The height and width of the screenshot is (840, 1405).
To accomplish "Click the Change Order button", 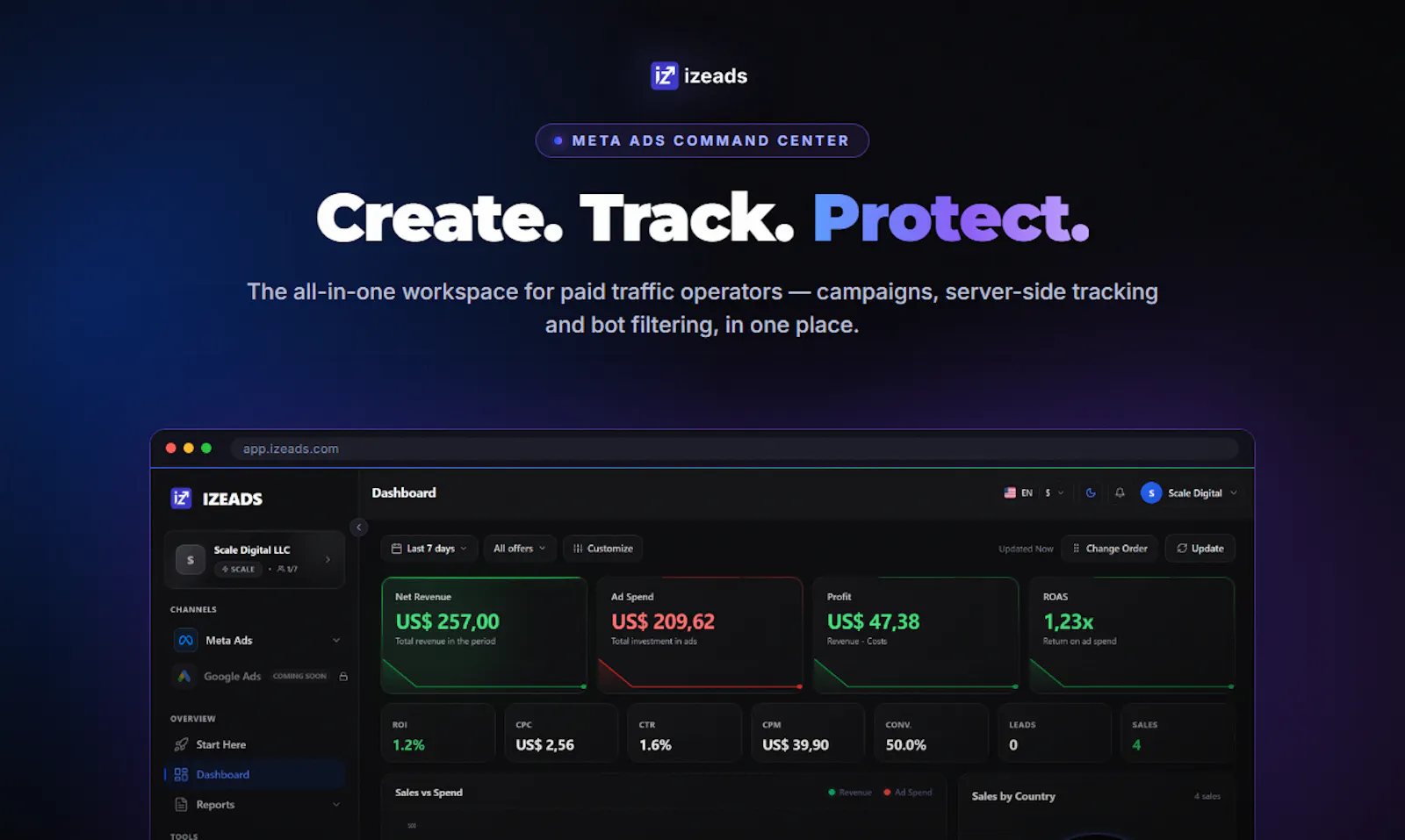I will pyautogui.click(x=1109, y=549).
